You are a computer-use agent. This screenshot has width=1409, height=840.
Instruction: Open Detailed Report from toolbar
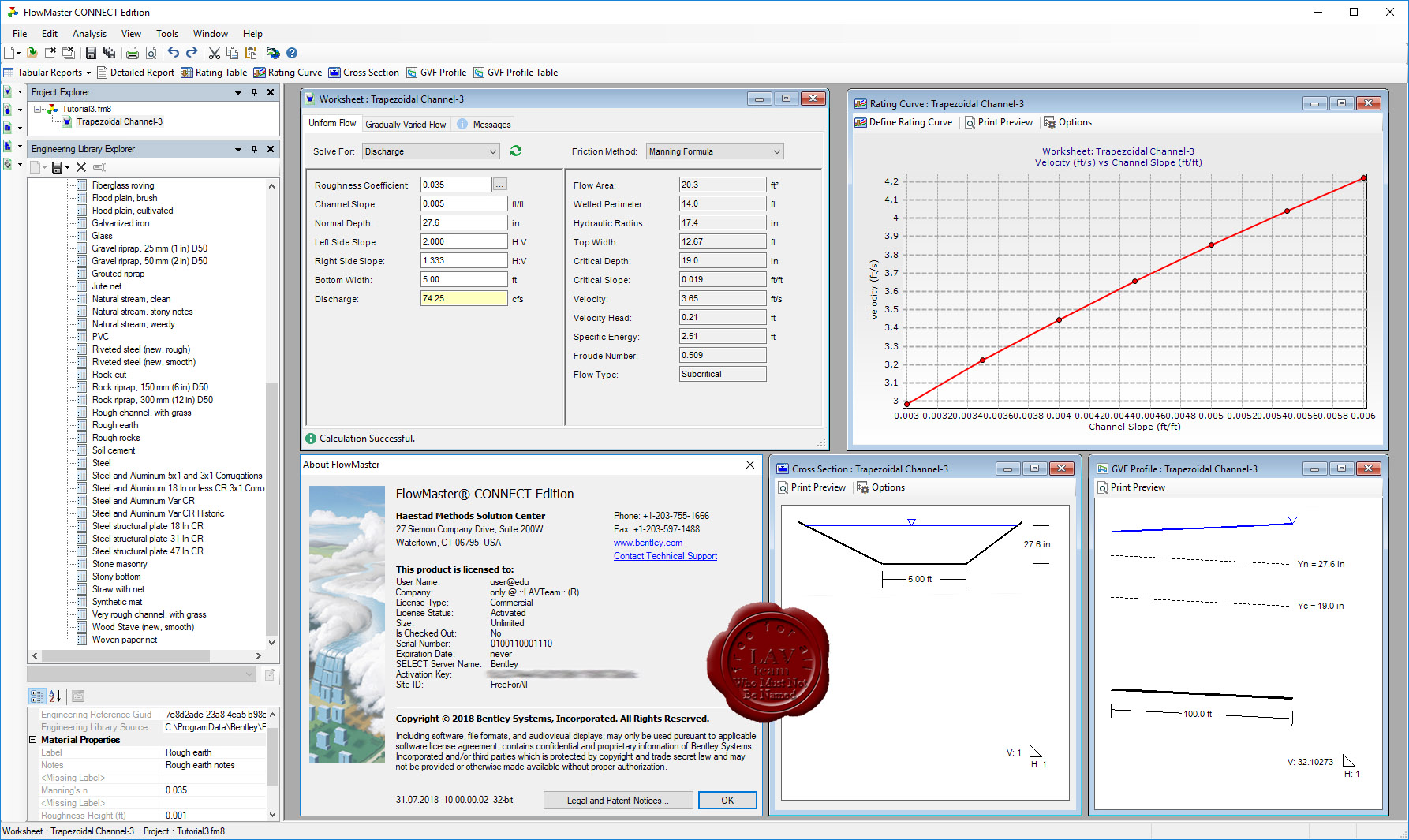pyautogui.click(x=135, y=73)
